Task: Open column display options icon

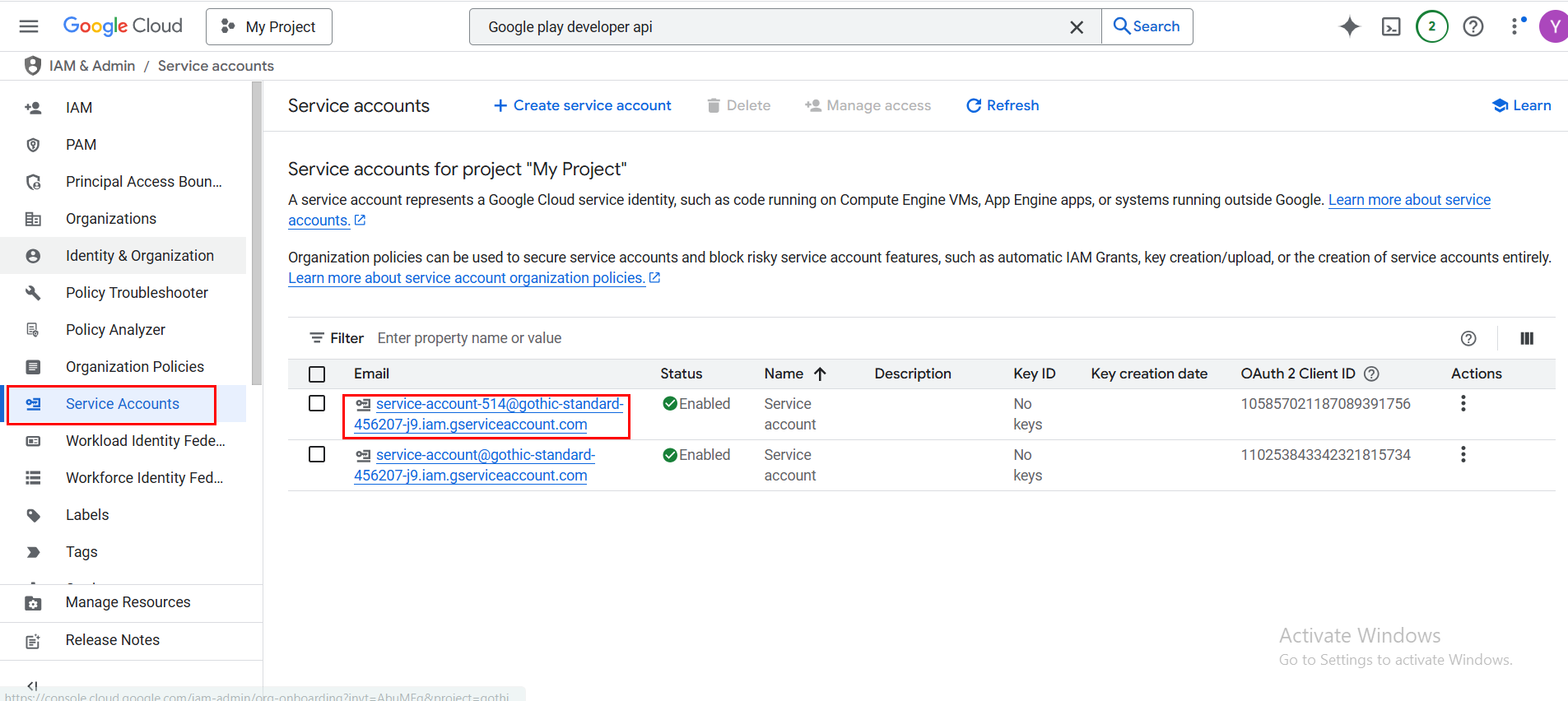Action: point(1526,338)
